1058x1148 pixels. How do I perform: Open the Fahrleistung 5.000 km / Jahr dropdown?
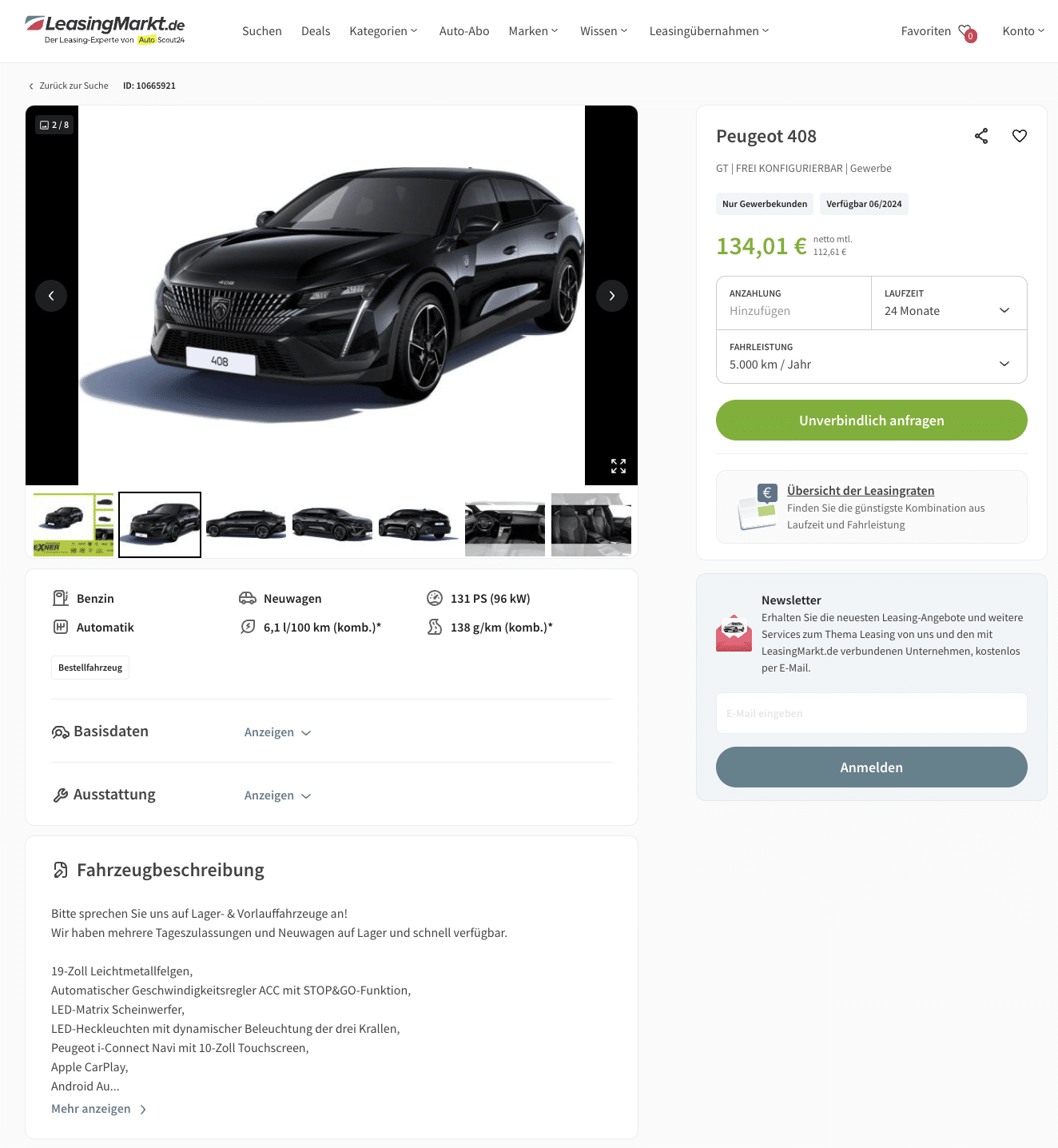pyautogui.click(x=872, y=357)
